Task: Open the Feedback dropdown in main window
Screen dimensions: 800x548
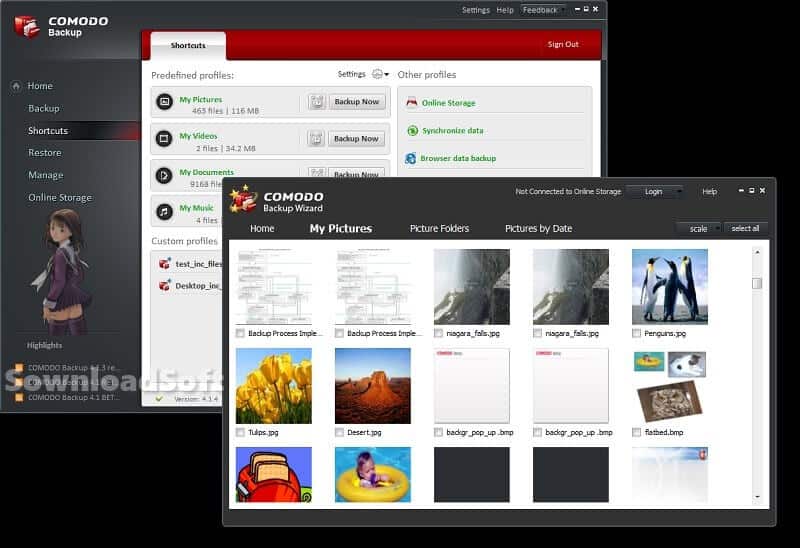Action: pos(542,10)
